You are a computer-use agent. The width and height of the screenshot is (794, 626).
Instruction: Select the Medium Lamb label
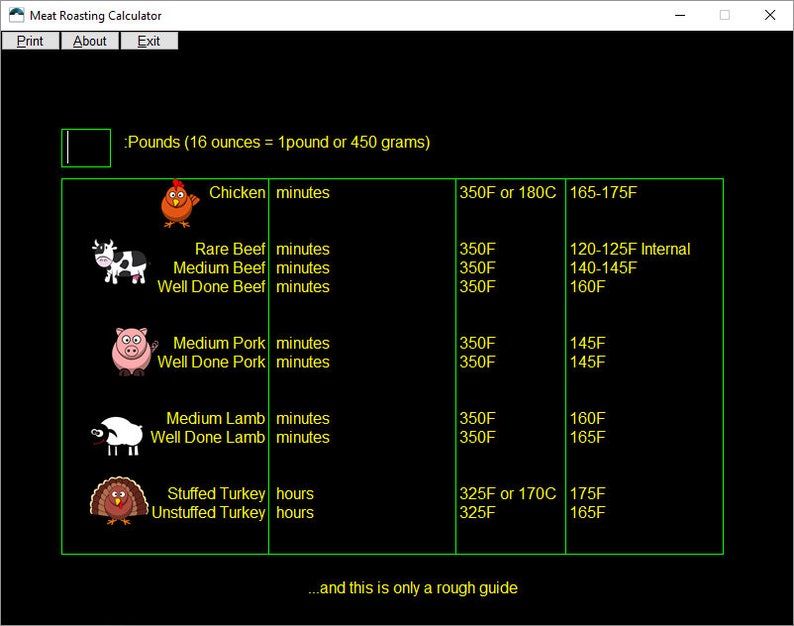pos(216,418)
